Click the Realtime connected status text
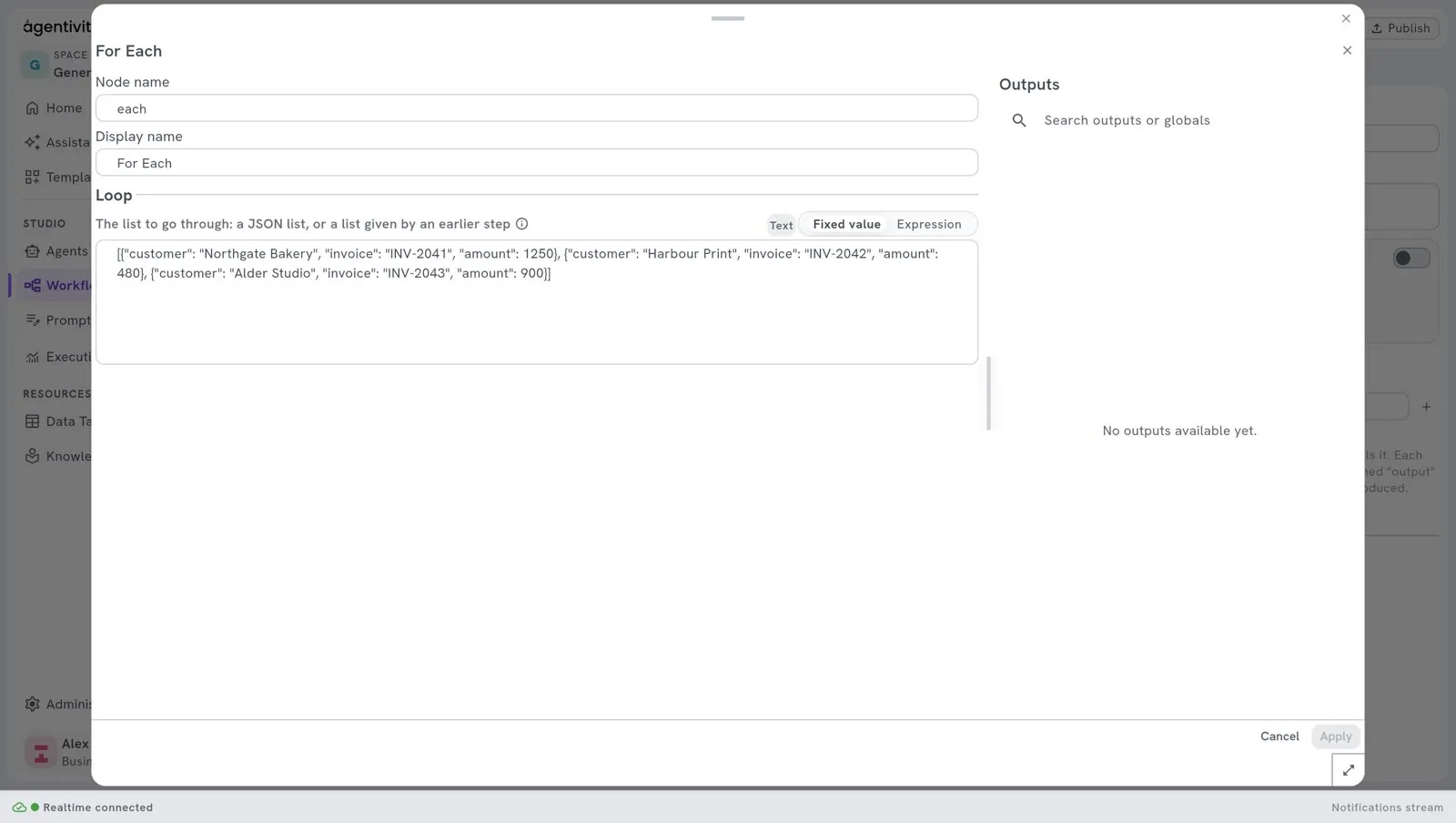Screen dimensions: 1456x823 [x=98, y=808]
